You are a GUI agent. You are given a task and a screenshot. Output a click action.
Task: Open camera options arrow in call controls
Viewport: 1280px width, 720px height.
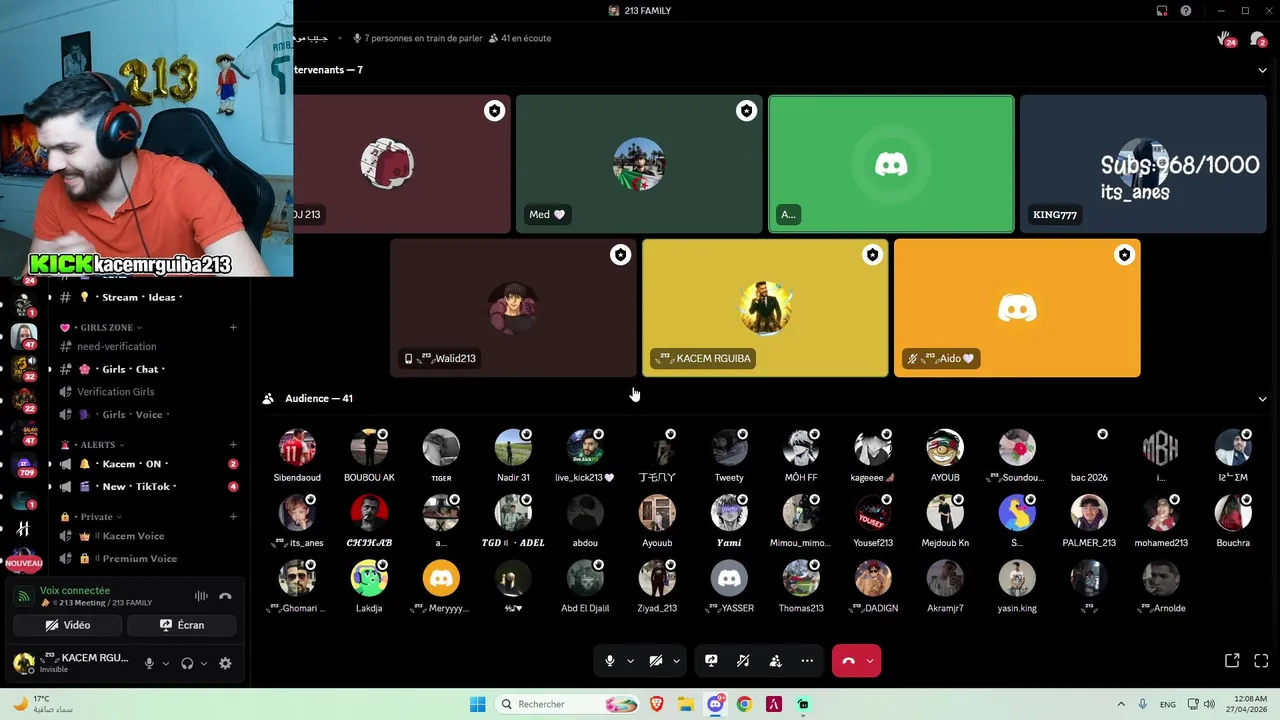(676, 661)
